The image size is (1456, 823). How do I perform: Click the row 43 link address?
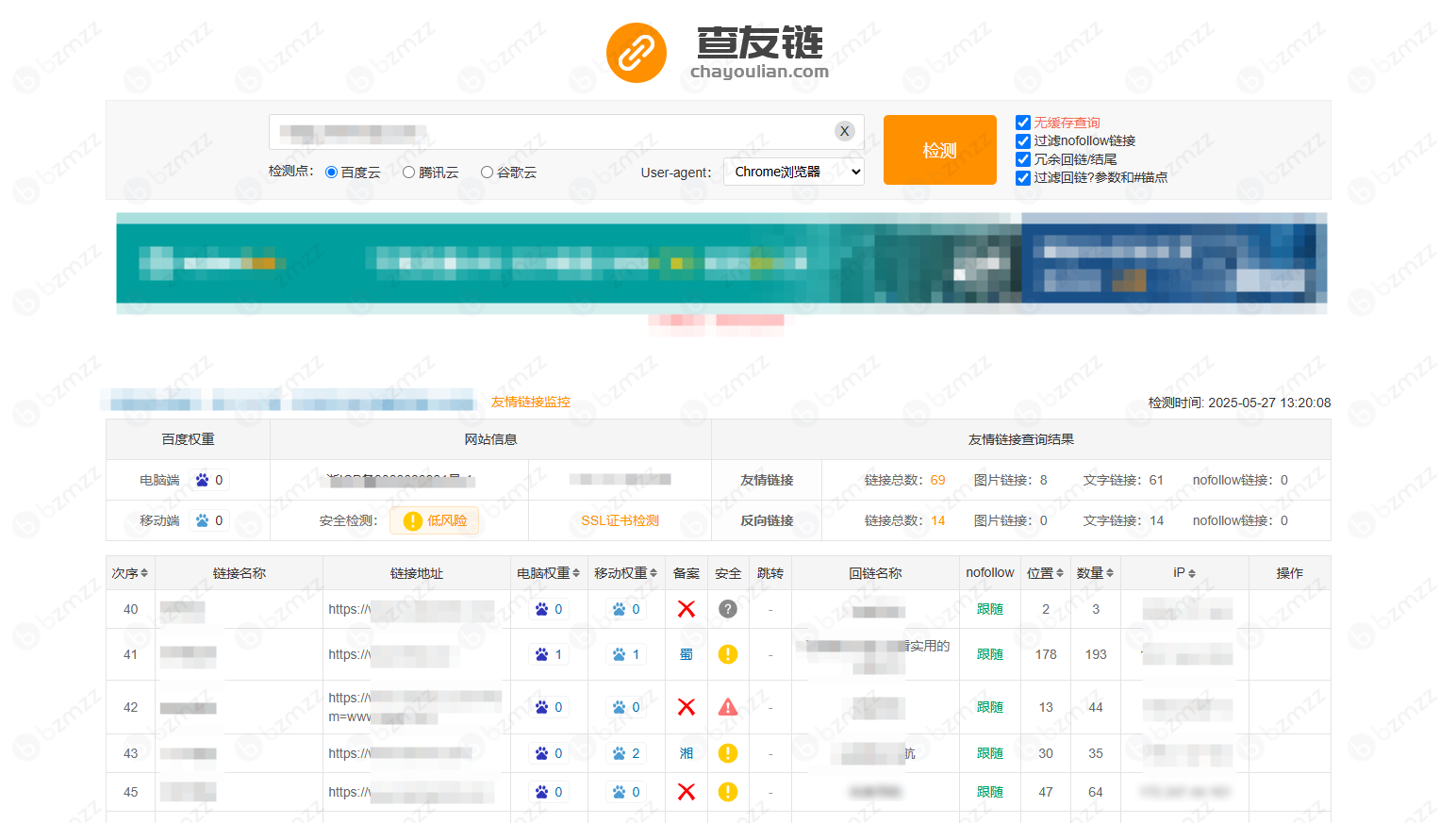point(400,753)
